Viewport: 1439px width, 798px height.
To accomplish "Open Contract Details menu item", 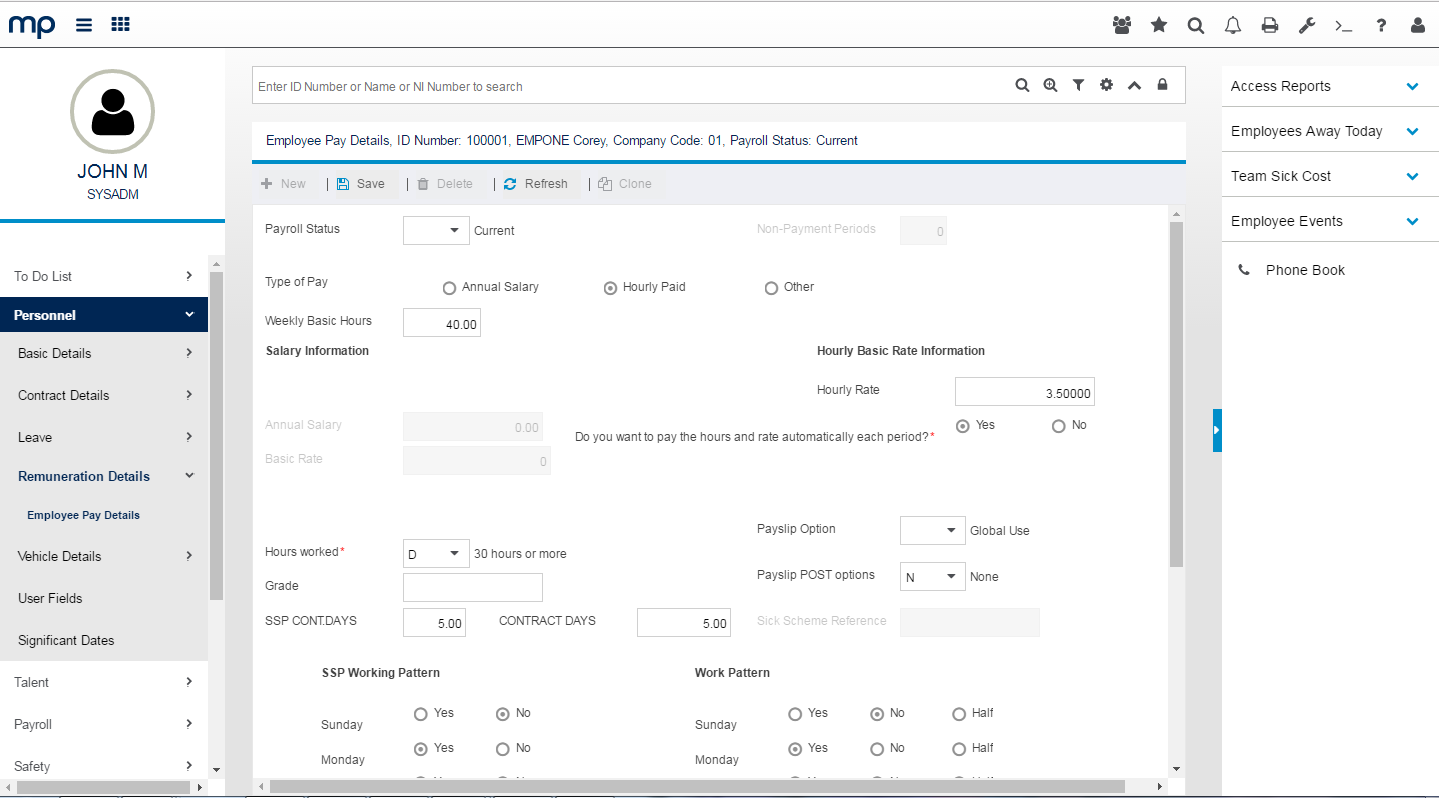I will (x=104, y=395).
